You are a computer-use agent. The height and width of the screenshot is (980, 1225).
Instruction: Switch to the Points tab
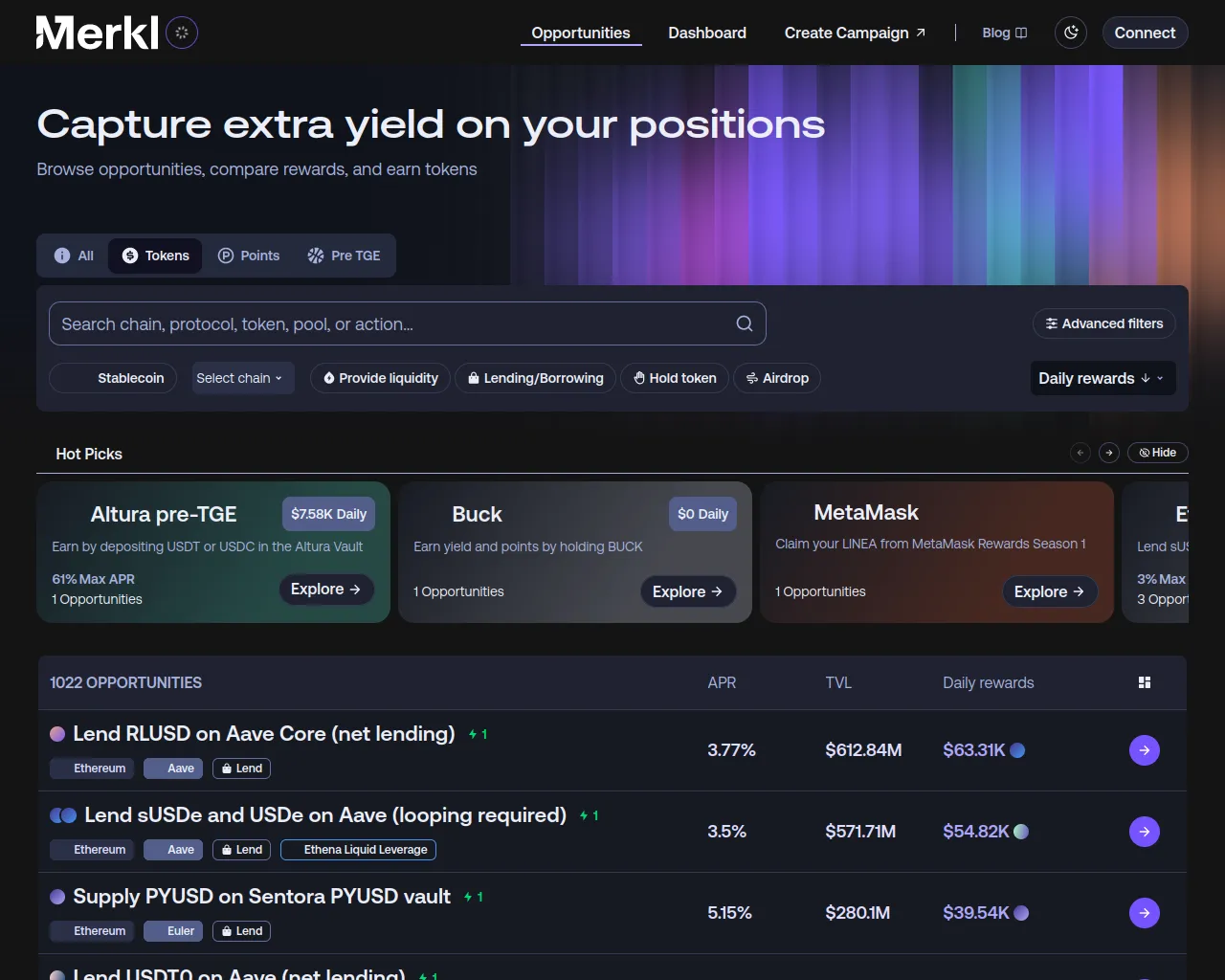[x=249, y=256]
